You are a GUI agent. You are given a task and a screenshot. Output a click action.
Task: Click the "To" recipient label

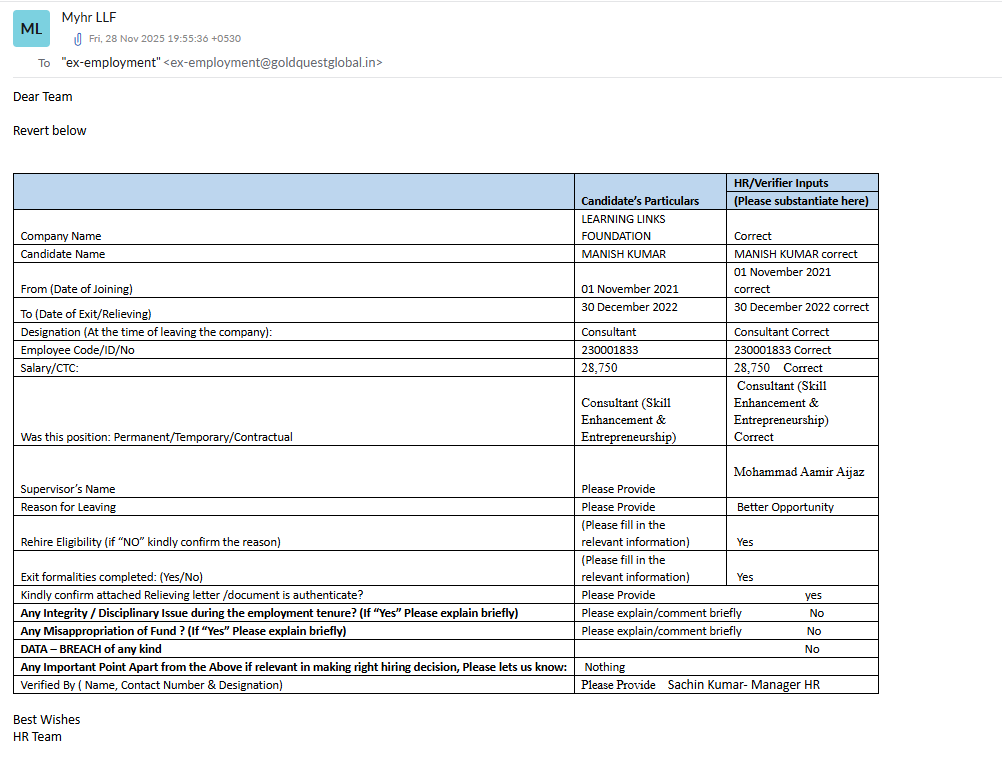44,63
